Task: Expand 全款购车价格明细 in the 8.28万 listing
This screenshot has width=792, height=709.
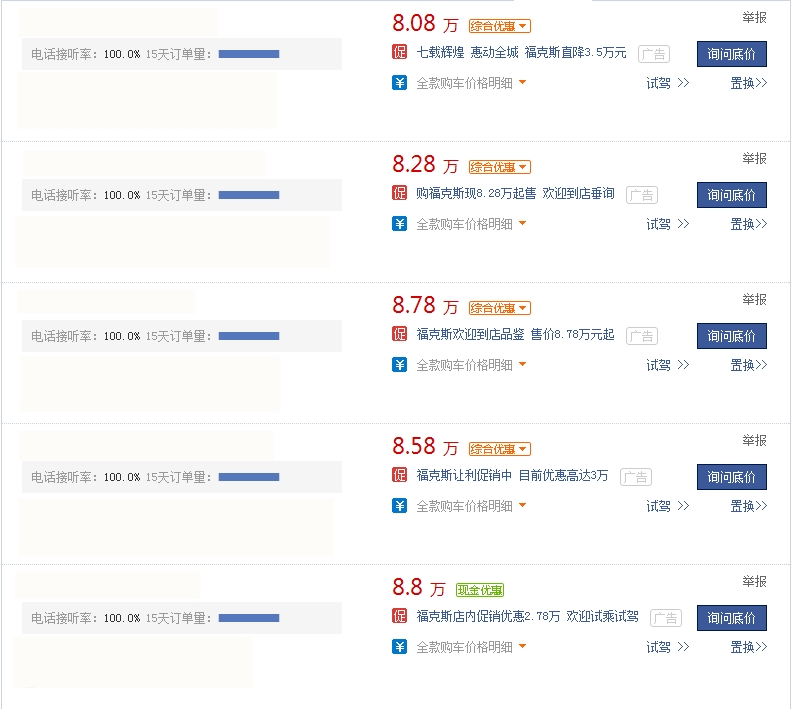Action: [470, 224]
